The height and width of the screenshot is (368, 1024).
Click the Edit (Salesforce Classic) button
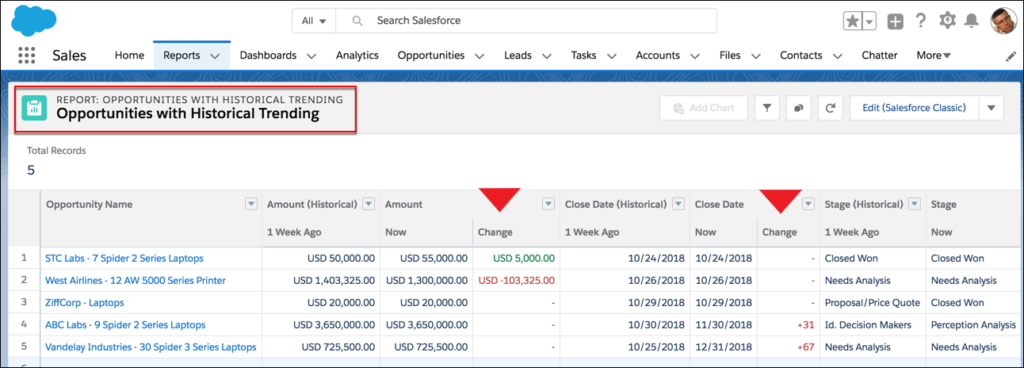click(x=914, y=108)
